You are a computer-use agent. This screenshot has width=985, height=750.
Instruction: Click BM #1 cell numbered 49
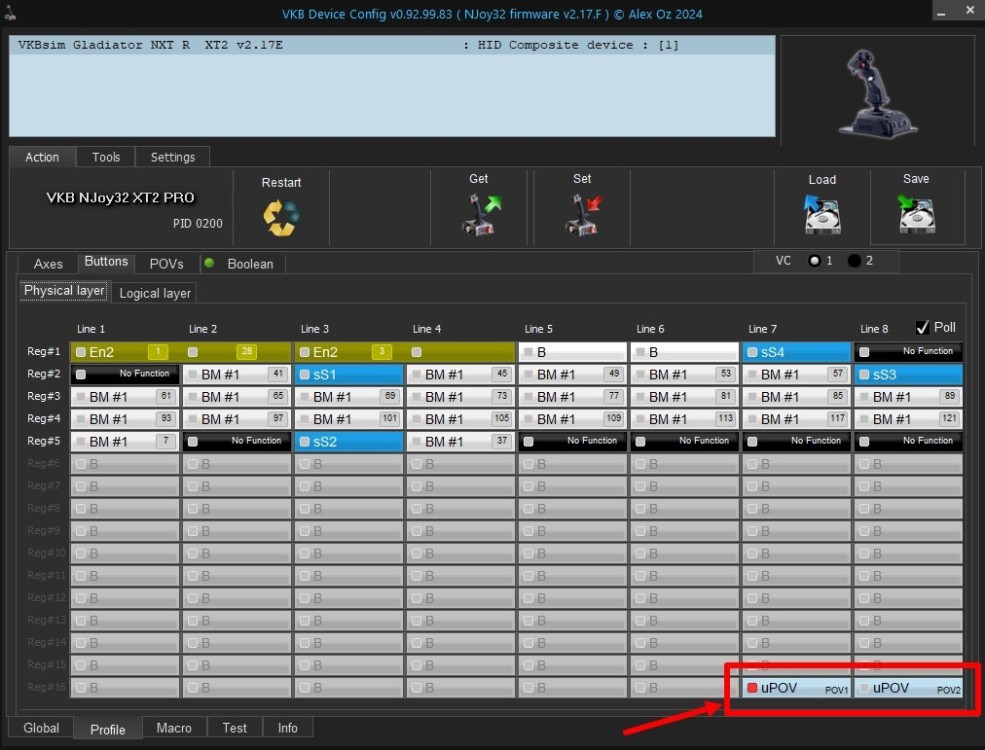pos(572,374)
